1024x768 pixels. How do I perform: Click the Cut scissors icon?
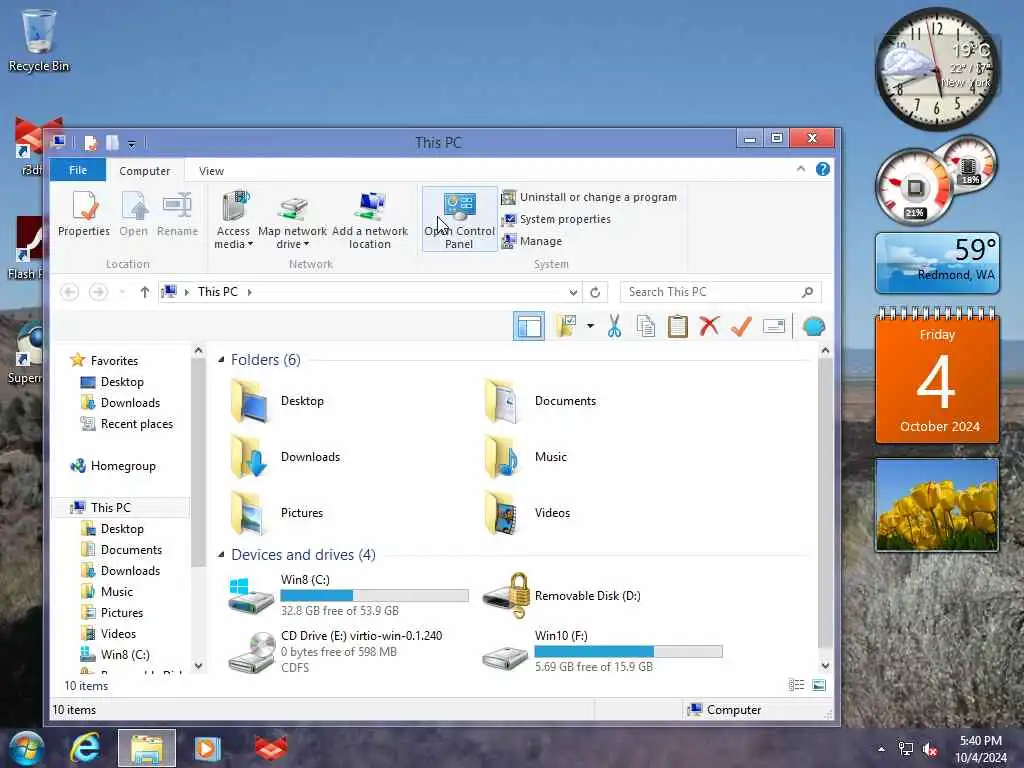click(614, 326)
